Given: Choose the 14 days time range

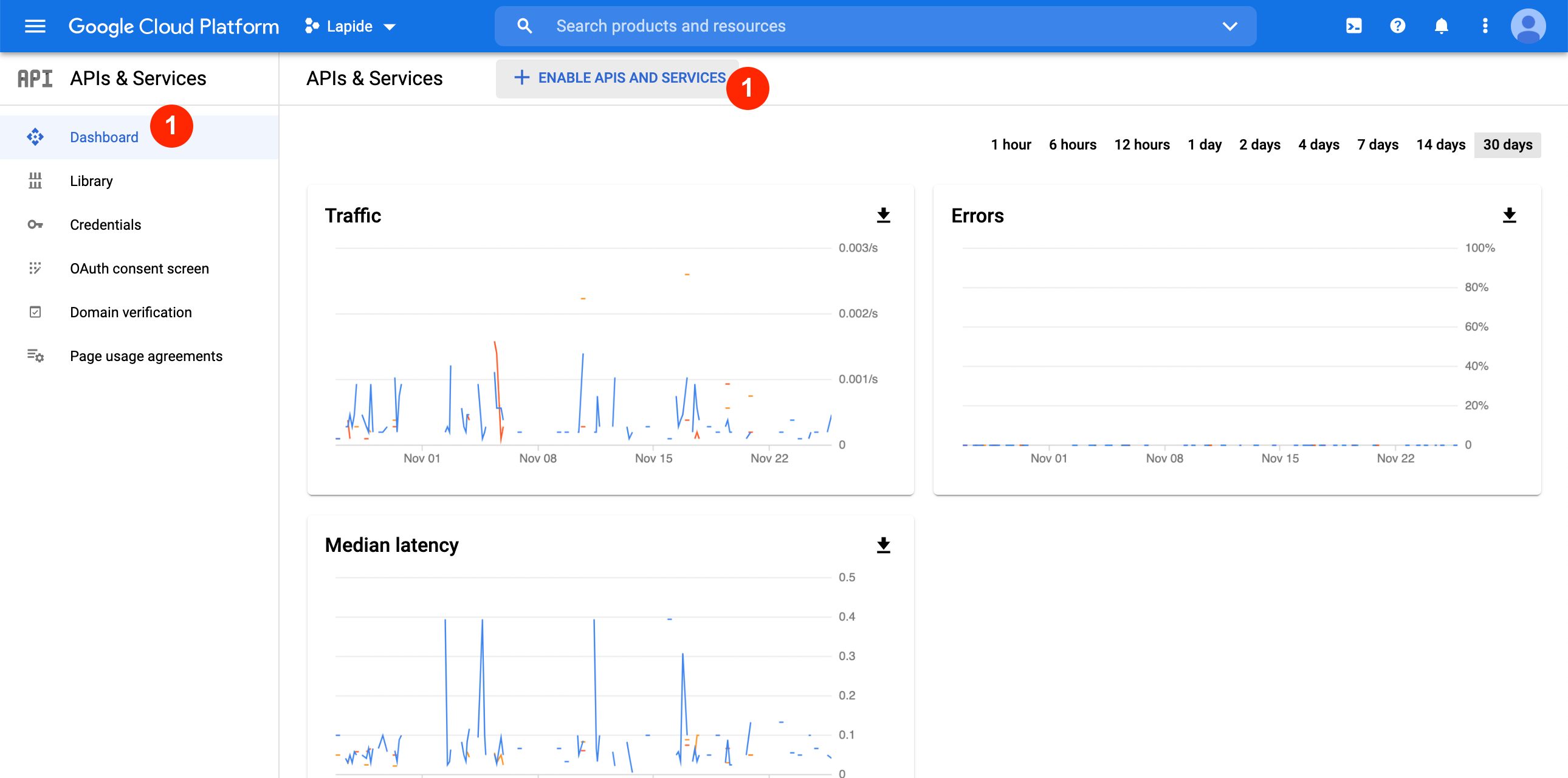Looking at the screenshot, I should pos(1440,145).
